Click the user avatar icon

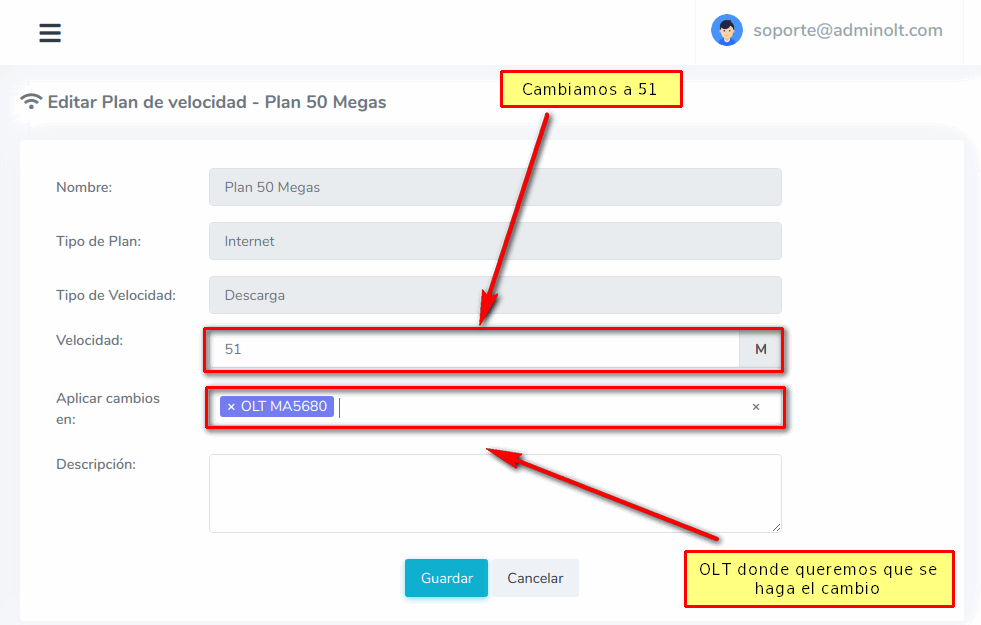[x=727, y=30]
